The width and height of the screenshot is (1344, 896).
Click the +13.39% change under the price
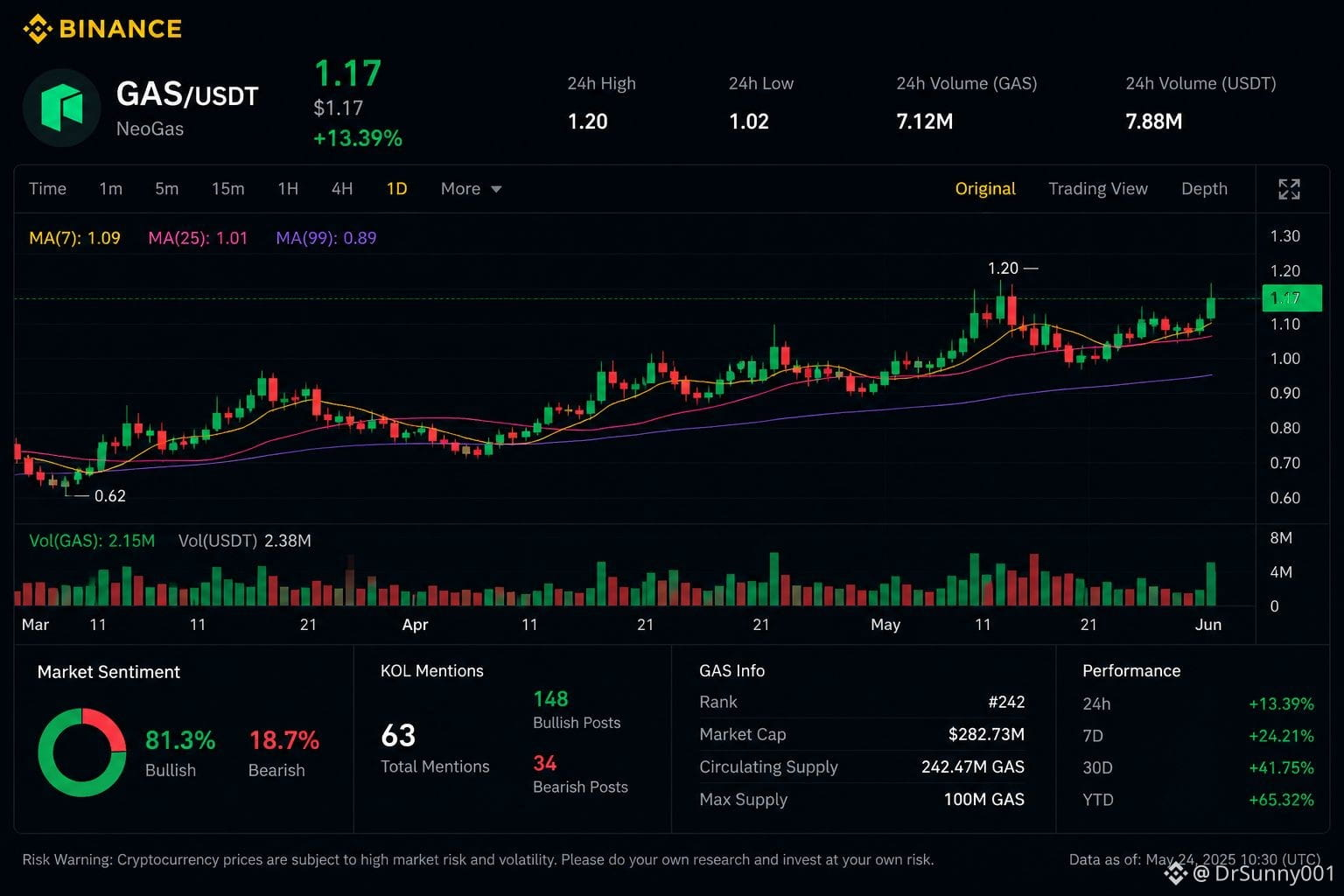pos(358,138)
